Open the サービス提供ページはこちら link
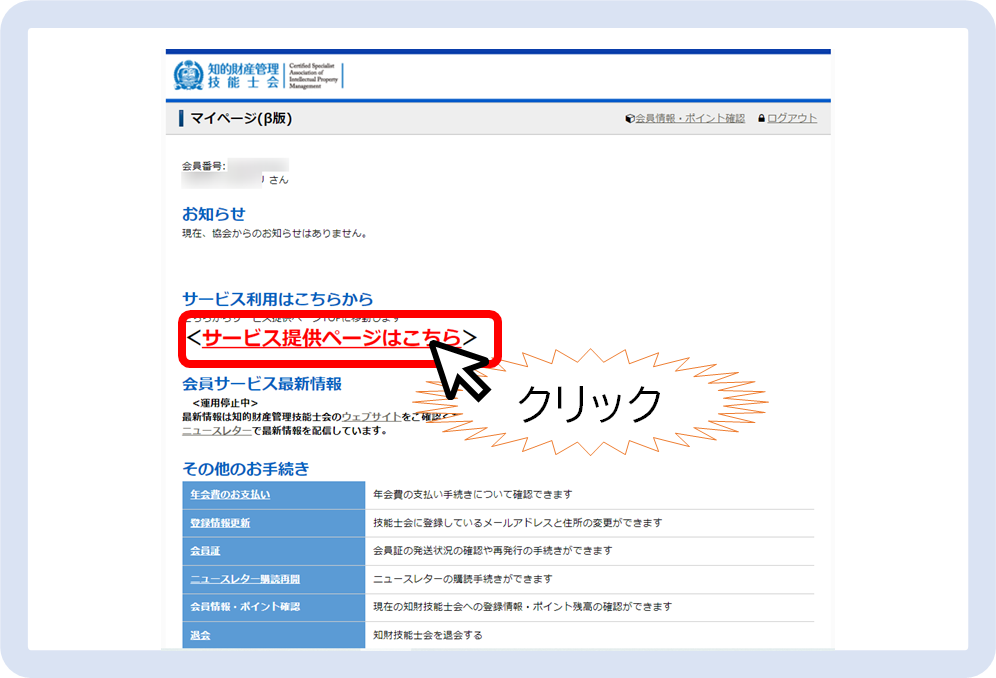 tap(331, 338)
